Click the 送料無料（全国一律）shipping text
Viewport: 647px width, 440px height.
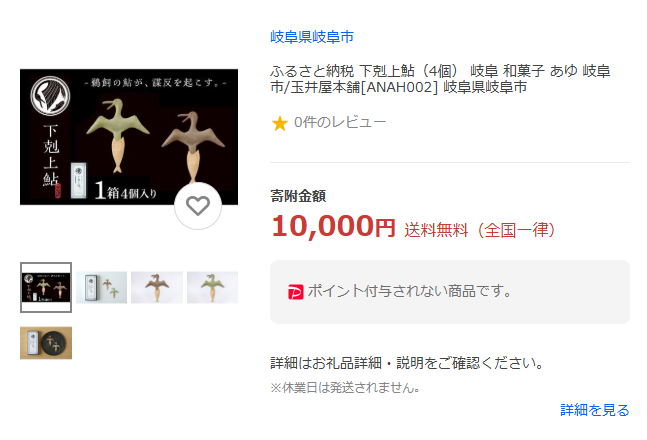480,230
